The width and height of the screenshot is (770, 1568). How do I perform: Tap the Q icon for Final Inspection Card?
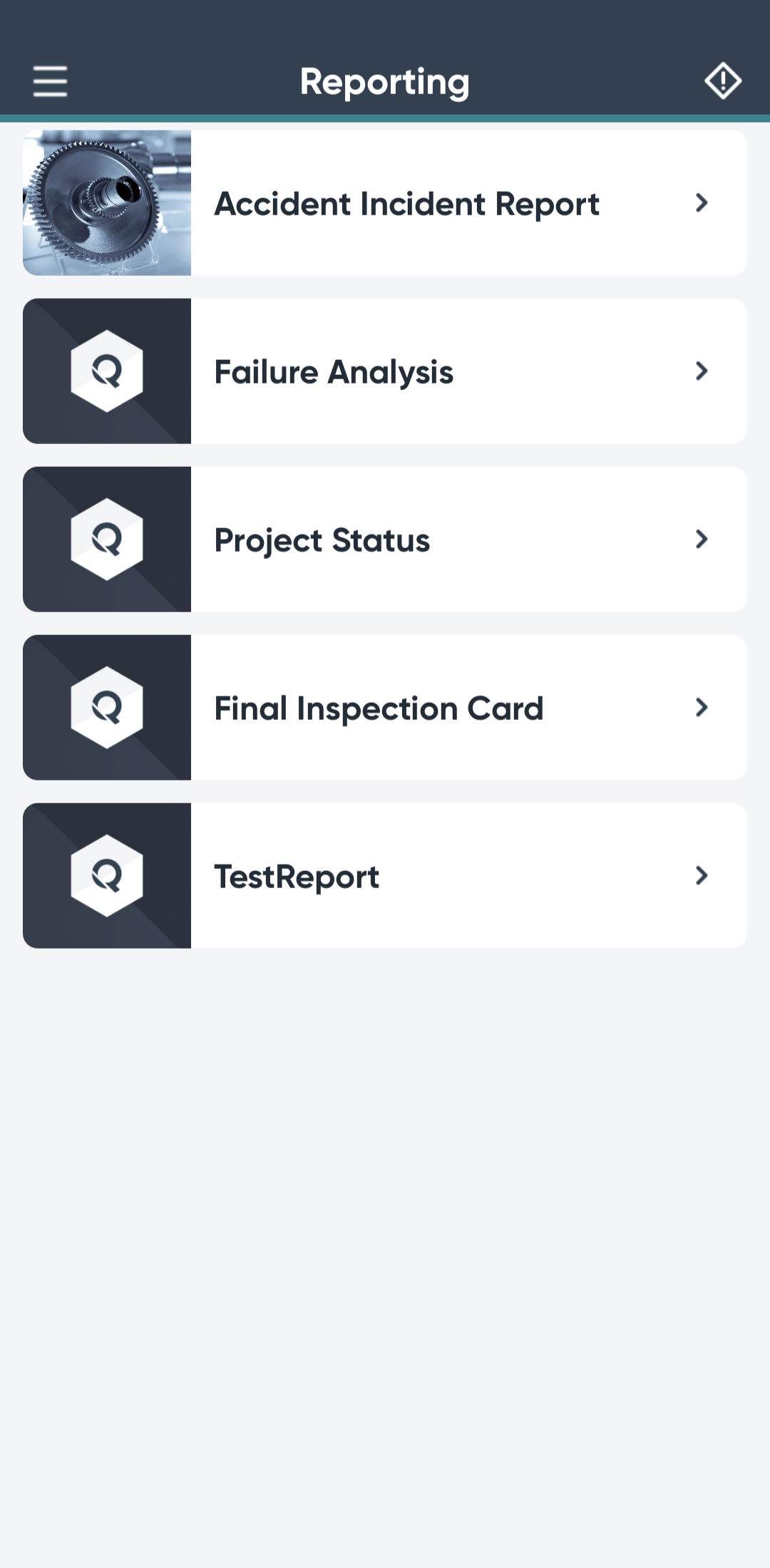point(107,708)
